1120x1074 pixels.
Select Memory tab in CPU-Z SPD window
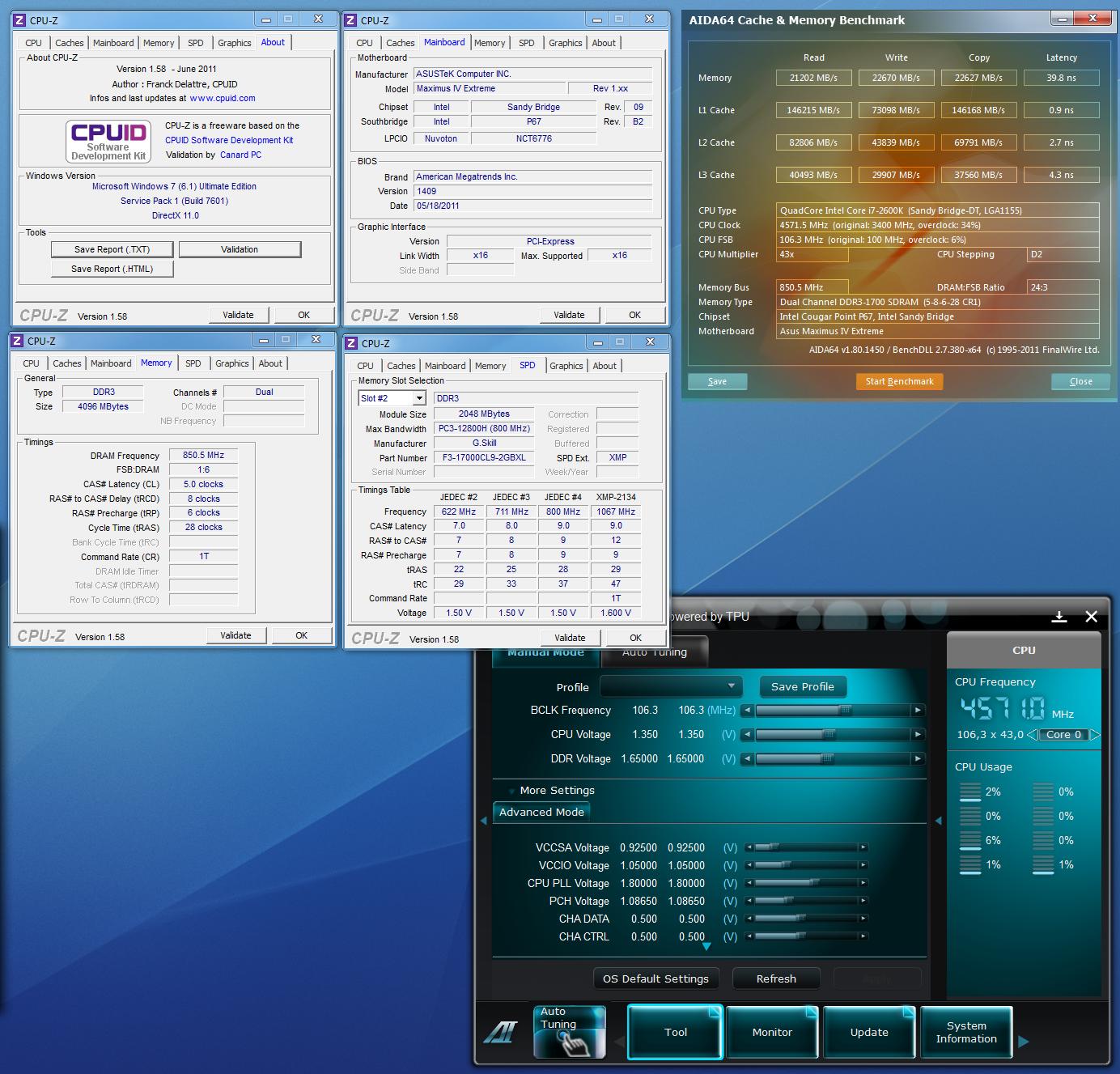click(x=490, y=366)
